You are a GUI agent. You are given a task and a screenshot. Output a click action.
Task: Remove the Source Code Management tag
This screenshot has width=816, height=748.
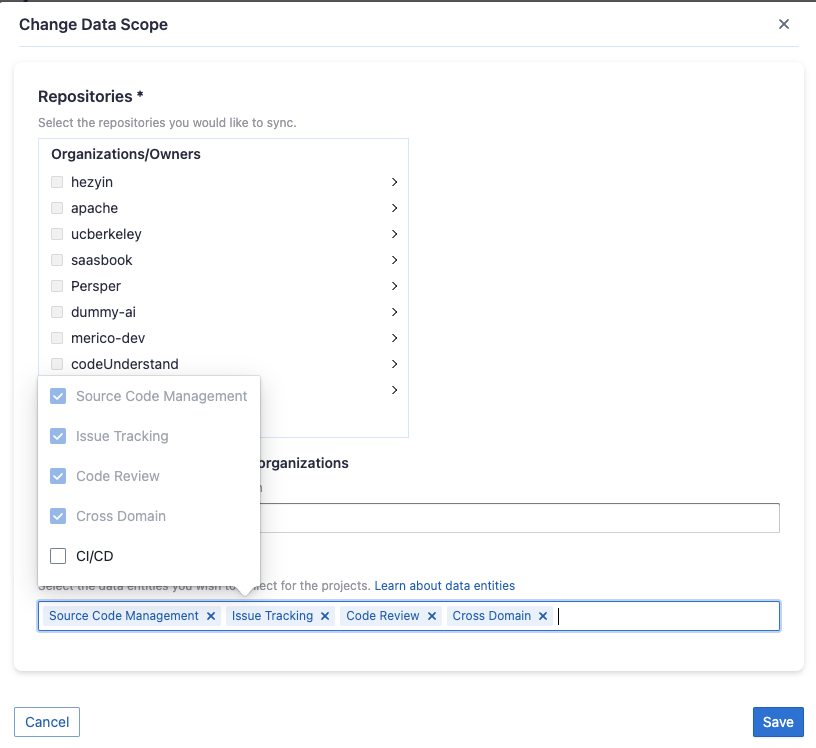pos(211,616)
